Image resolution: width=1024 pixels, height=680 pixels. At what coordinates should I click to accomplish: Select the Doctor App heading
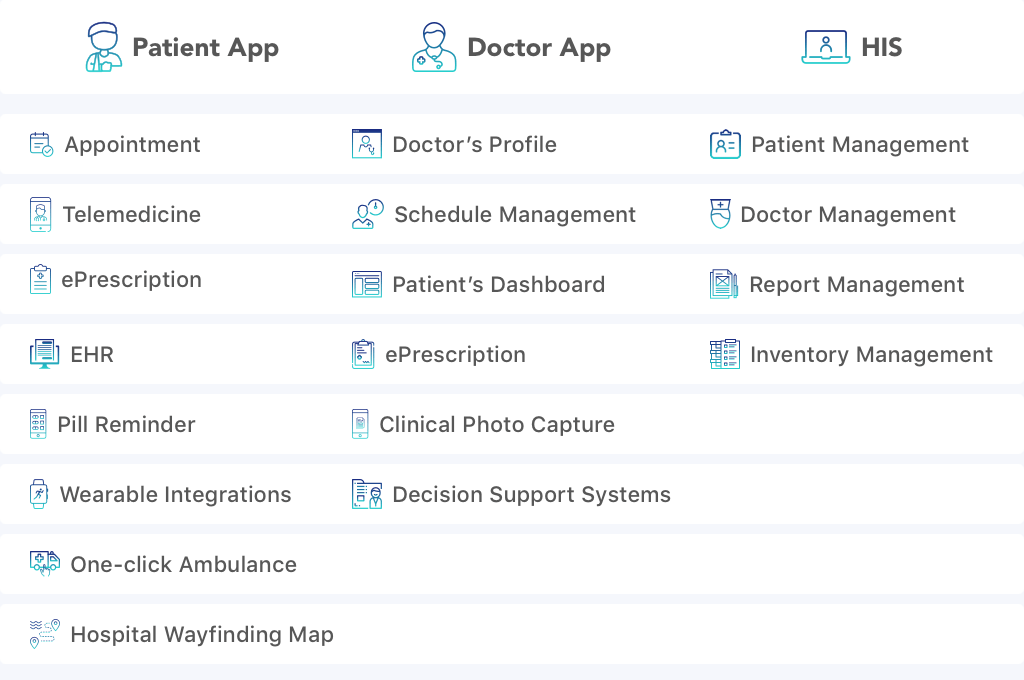(538, 47)
